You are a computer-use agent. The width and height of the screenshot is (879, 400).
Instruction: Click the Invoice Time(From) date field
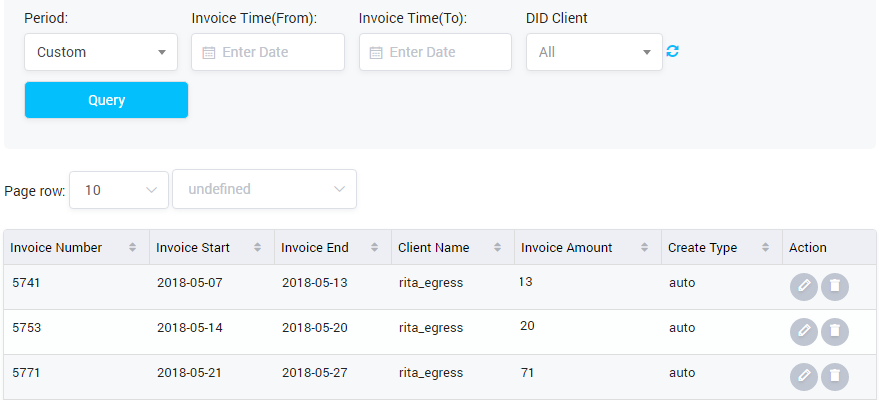(x=268, y=52)
